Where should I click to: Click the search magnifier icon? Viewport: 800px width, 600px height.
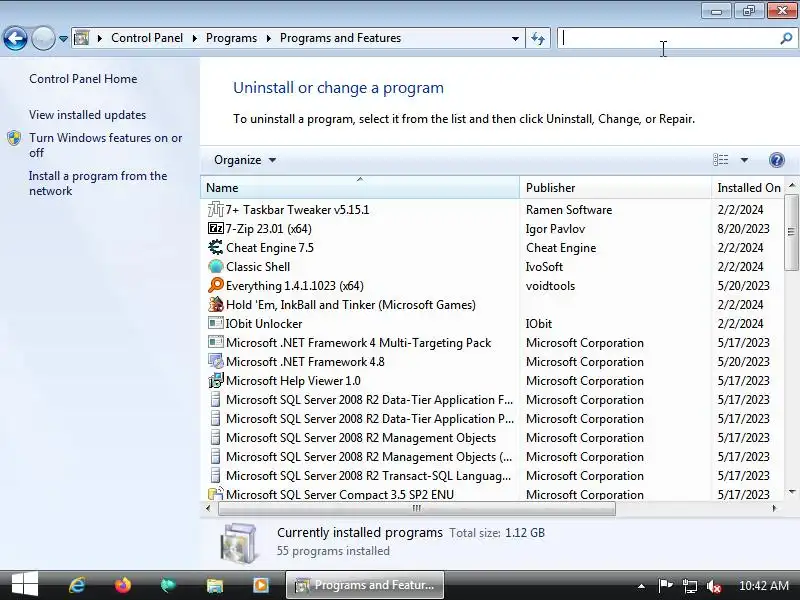[786, 38]
